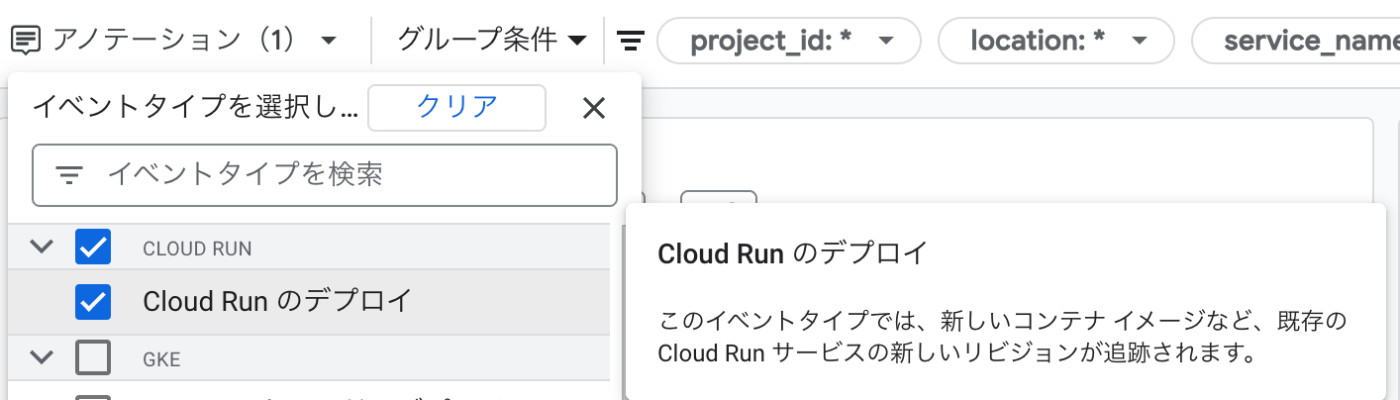Click the filter list icon
Image resolution: width=1400 pixels, height=400 pixels.
[630, 41]
